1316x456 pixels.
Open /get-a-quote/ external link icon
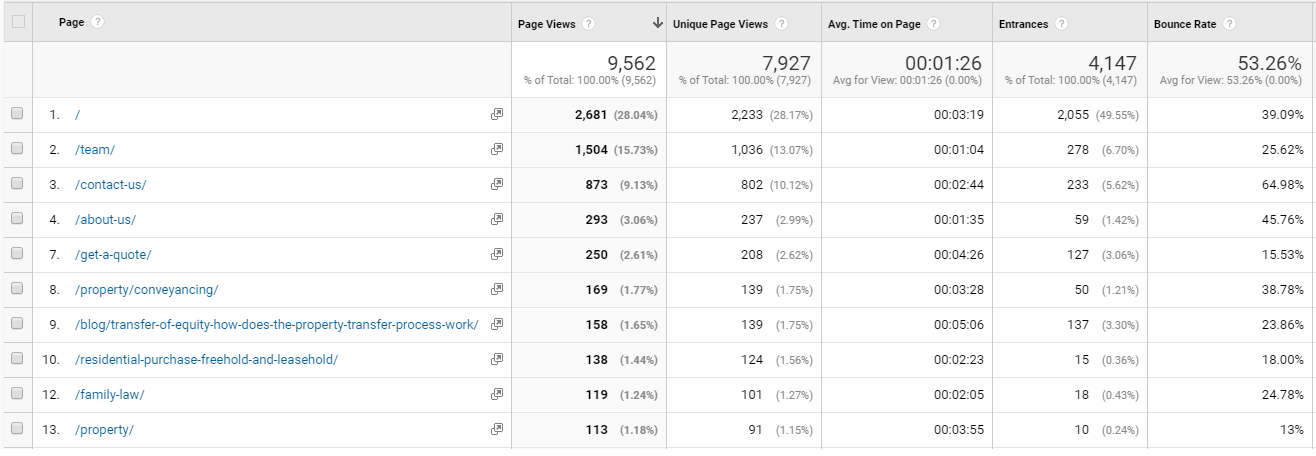(x=496, y=255)
